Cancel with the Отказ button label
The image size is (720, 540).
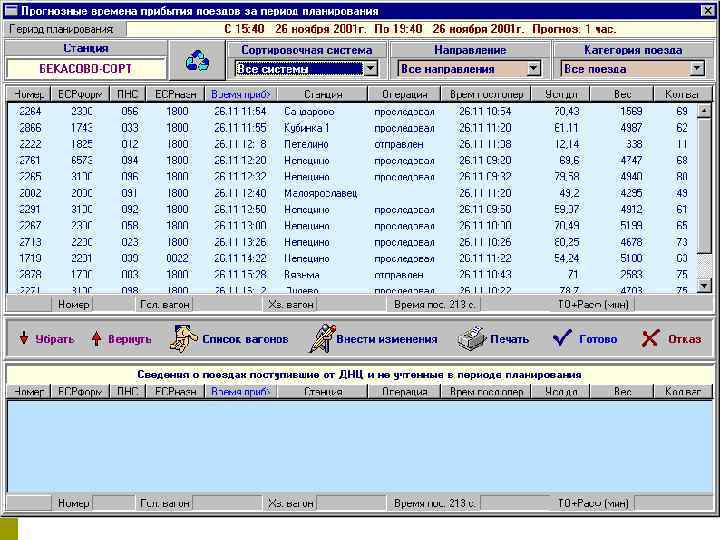685,339
